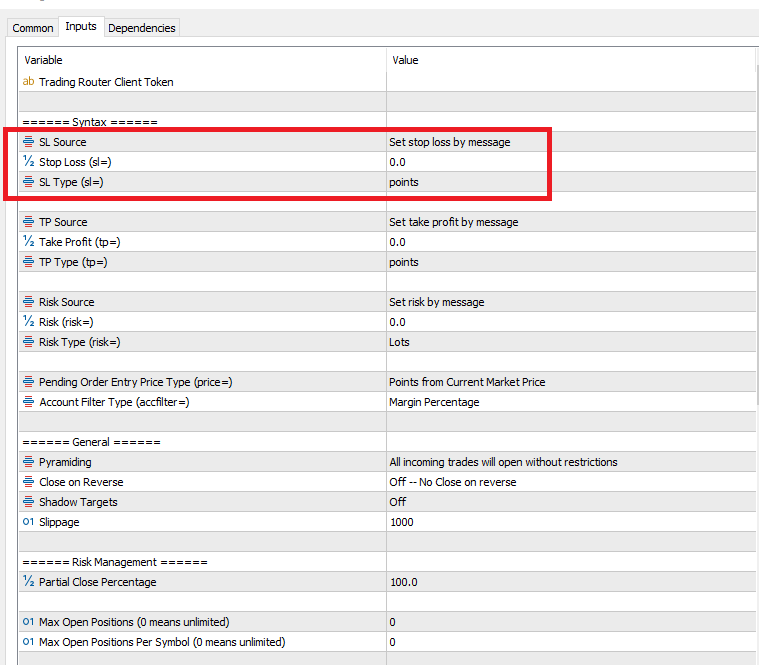The image size is (759, 665).
Task: Open the 'Margin Percentage' filter value
Action: point(571,402)
